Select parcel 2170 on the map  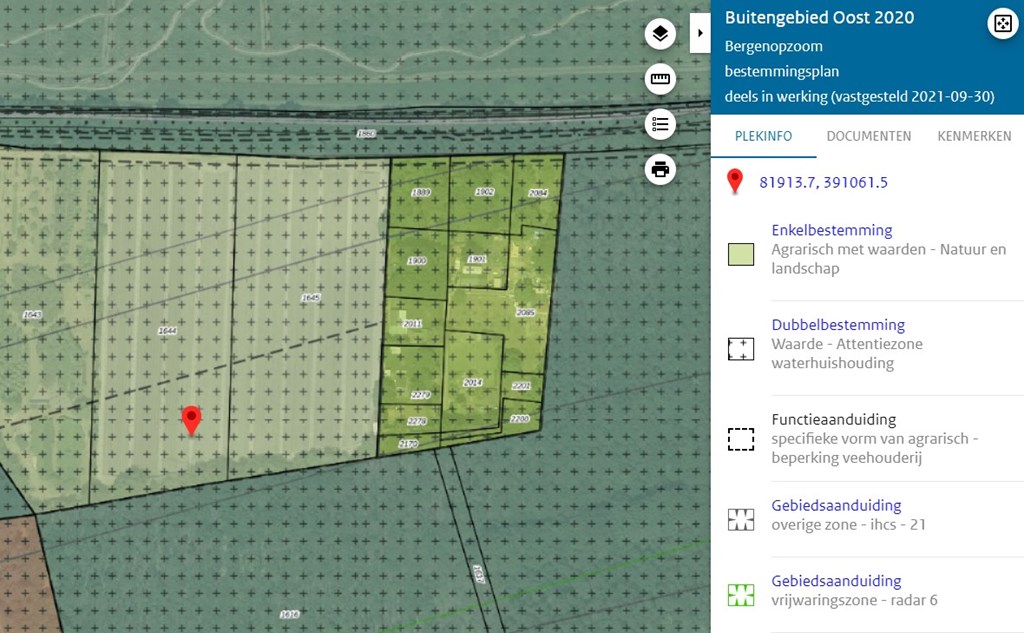click(x=408, y=444)
